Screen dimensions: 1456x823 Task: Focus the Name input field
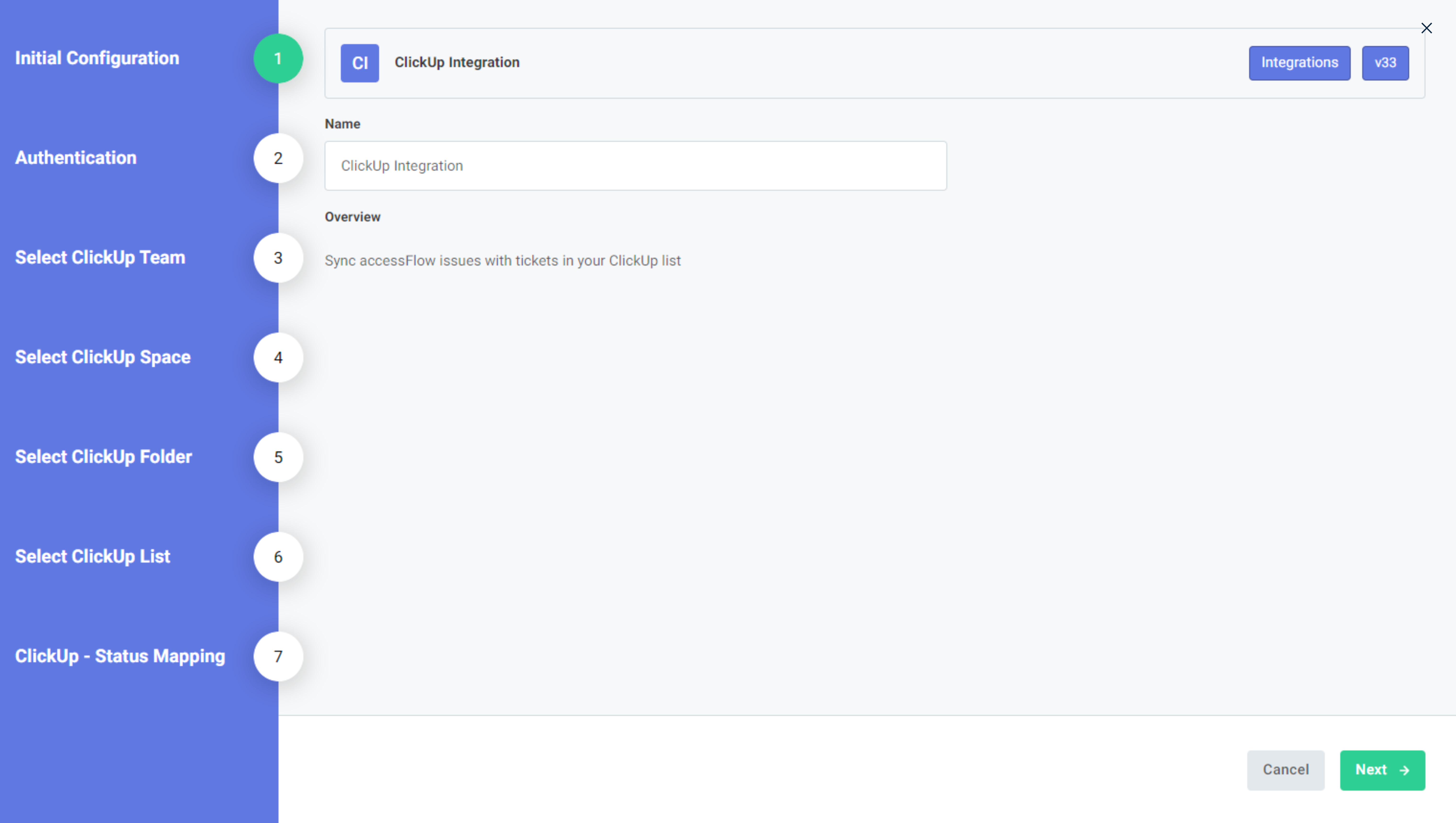pyautogui.click(x=635, y=166)
